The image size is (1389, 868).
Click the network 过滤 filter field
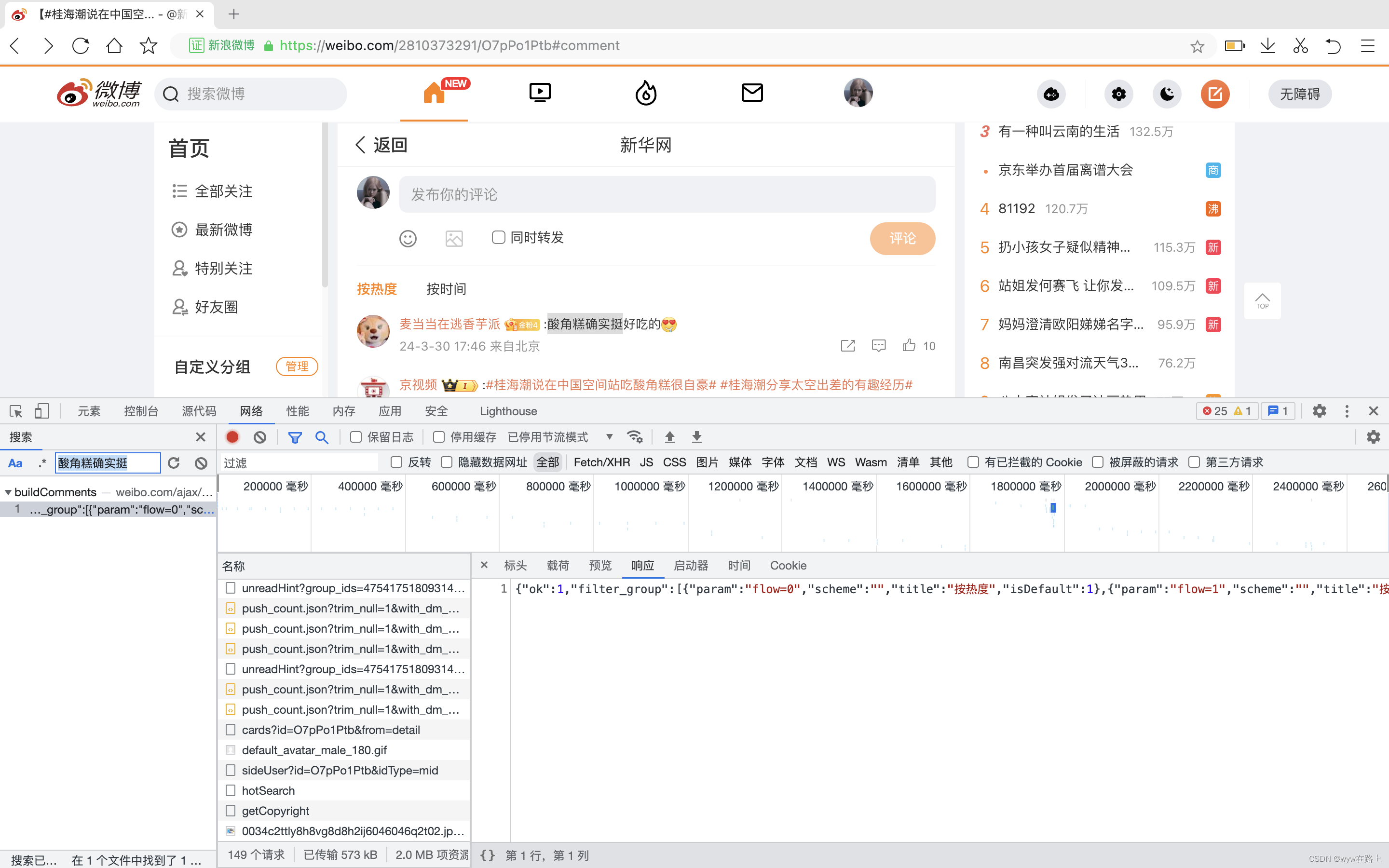pyautogui.click(x=299, y=463)
